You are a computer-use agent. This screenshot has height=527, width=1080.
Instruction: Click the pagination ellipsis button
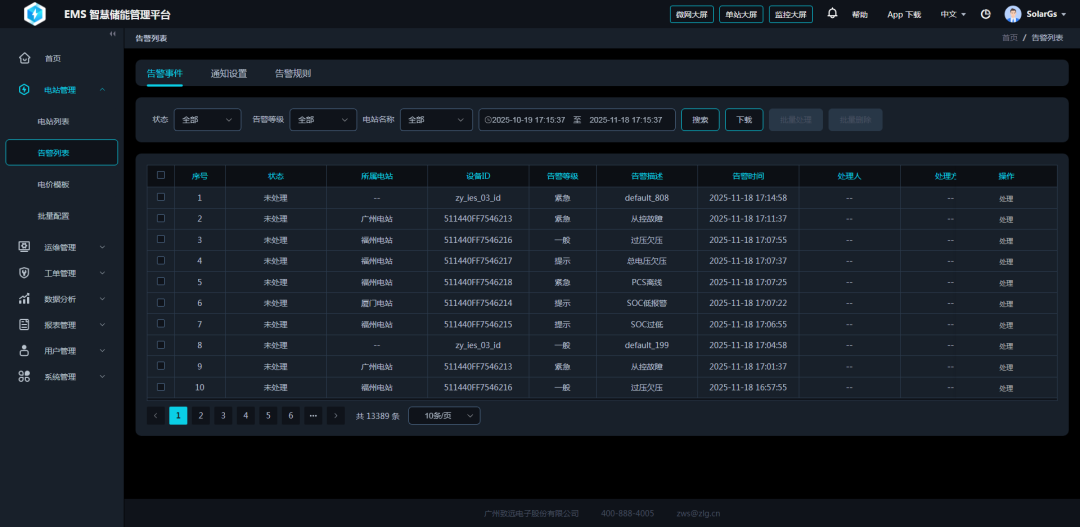313,415
